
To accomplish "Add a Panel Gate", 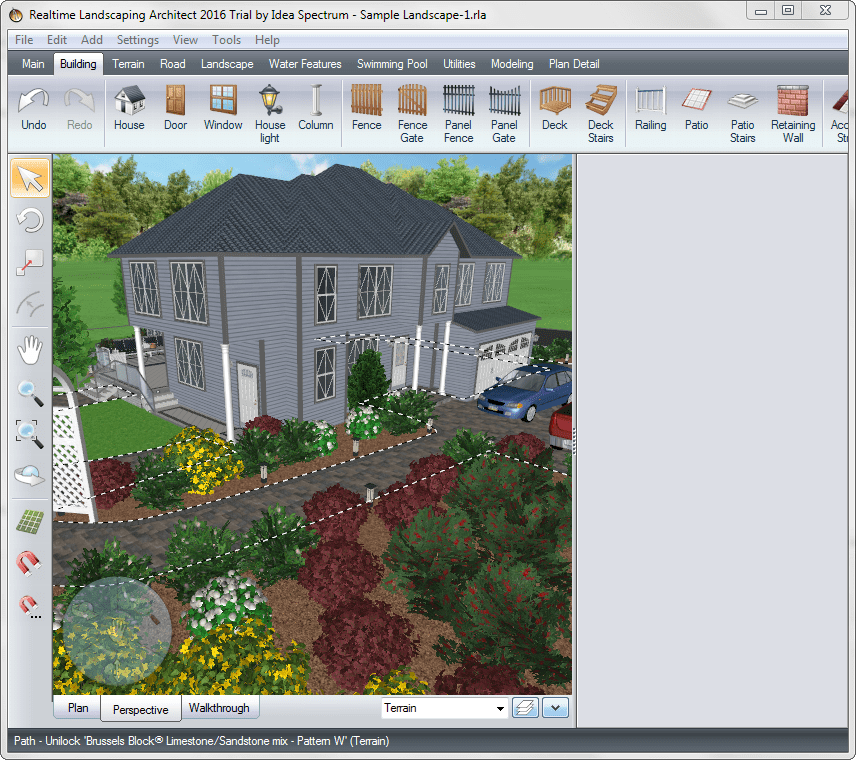I will point(504,114).
